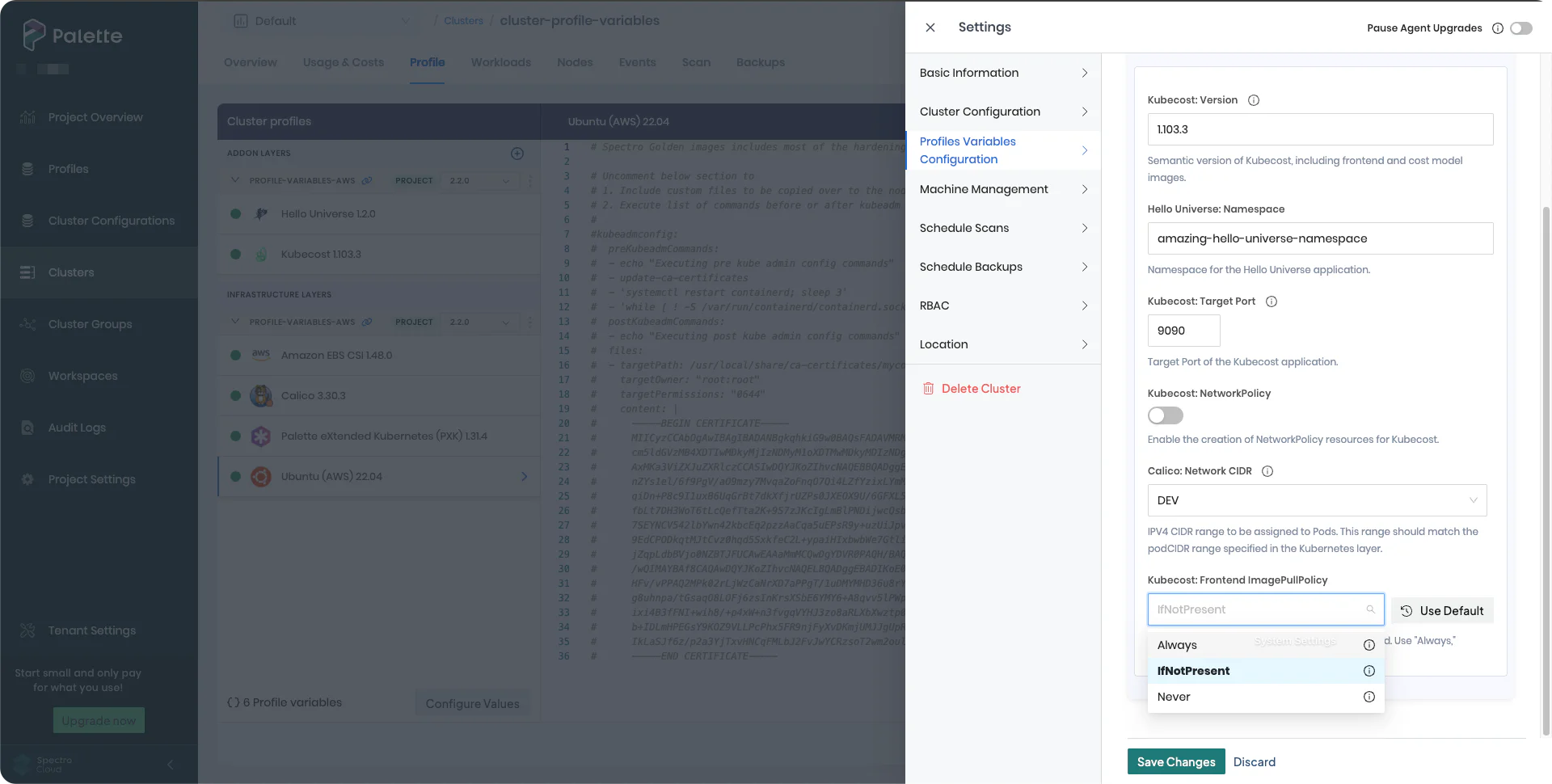Toggle the Pause Agent Upgrades switch
This screenshot has width=1552, height=784.
pos(1520,27)
